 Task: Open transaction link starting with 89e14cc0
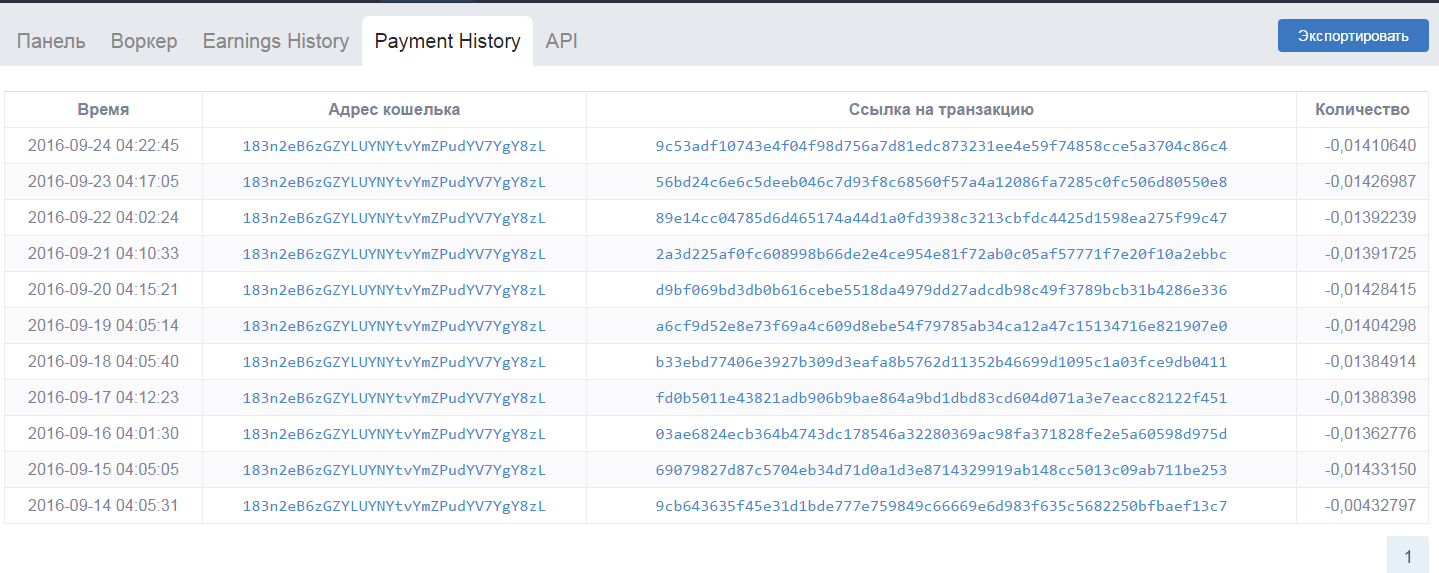pyautogui.click(x=940, y=218)
